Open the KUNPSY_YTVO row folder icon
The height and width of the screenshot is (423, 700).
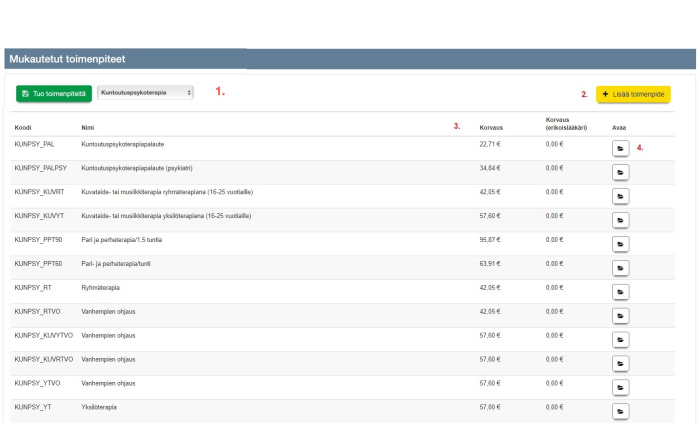click(x=620, y=388)
